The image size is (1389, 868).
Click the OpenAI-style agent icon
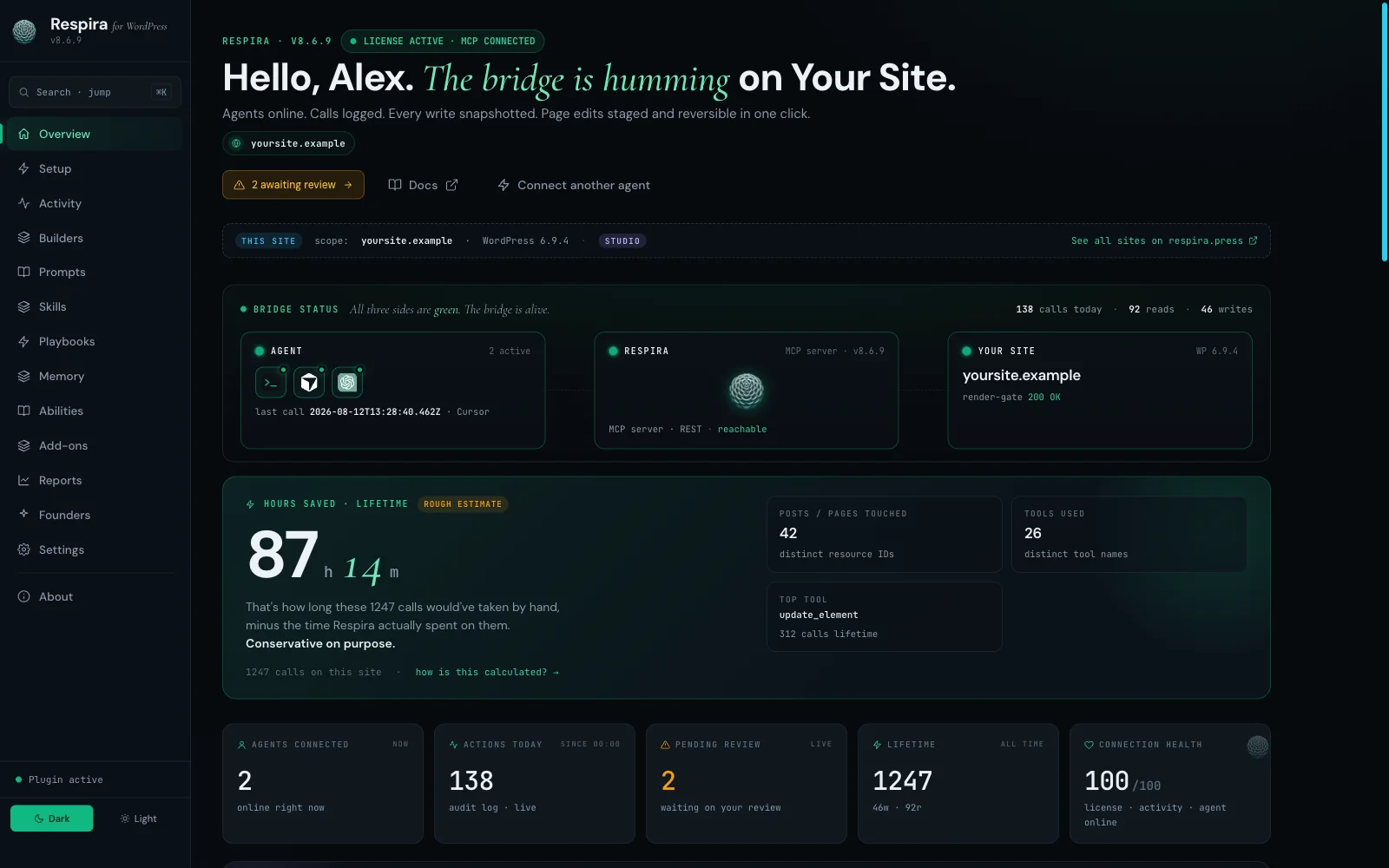pos(347,382)
